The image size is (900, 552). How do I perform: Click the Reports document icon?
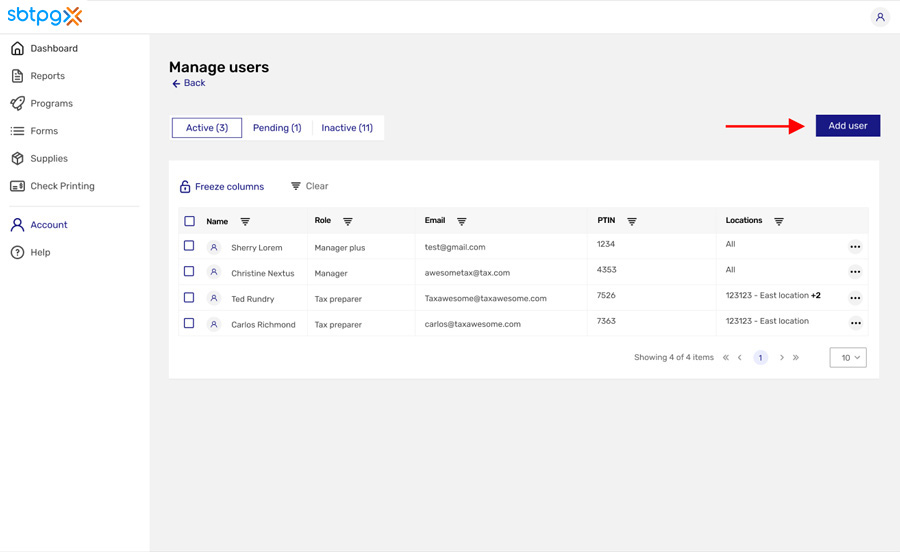[x=17, y=76]
